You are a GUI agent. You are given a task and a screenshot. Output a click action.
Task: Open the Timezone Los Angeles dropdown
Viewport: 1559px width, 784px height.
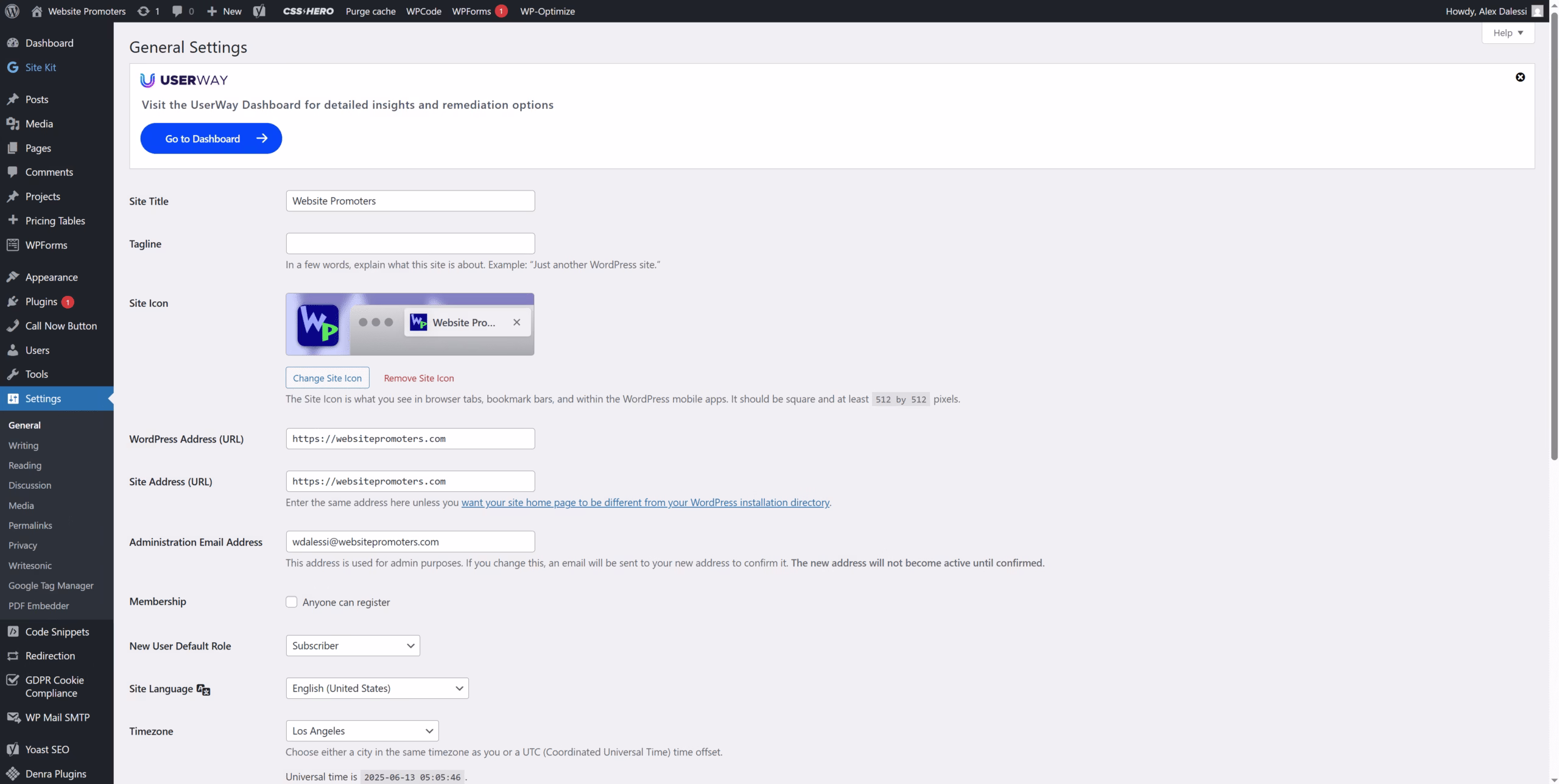coord(362,731)
